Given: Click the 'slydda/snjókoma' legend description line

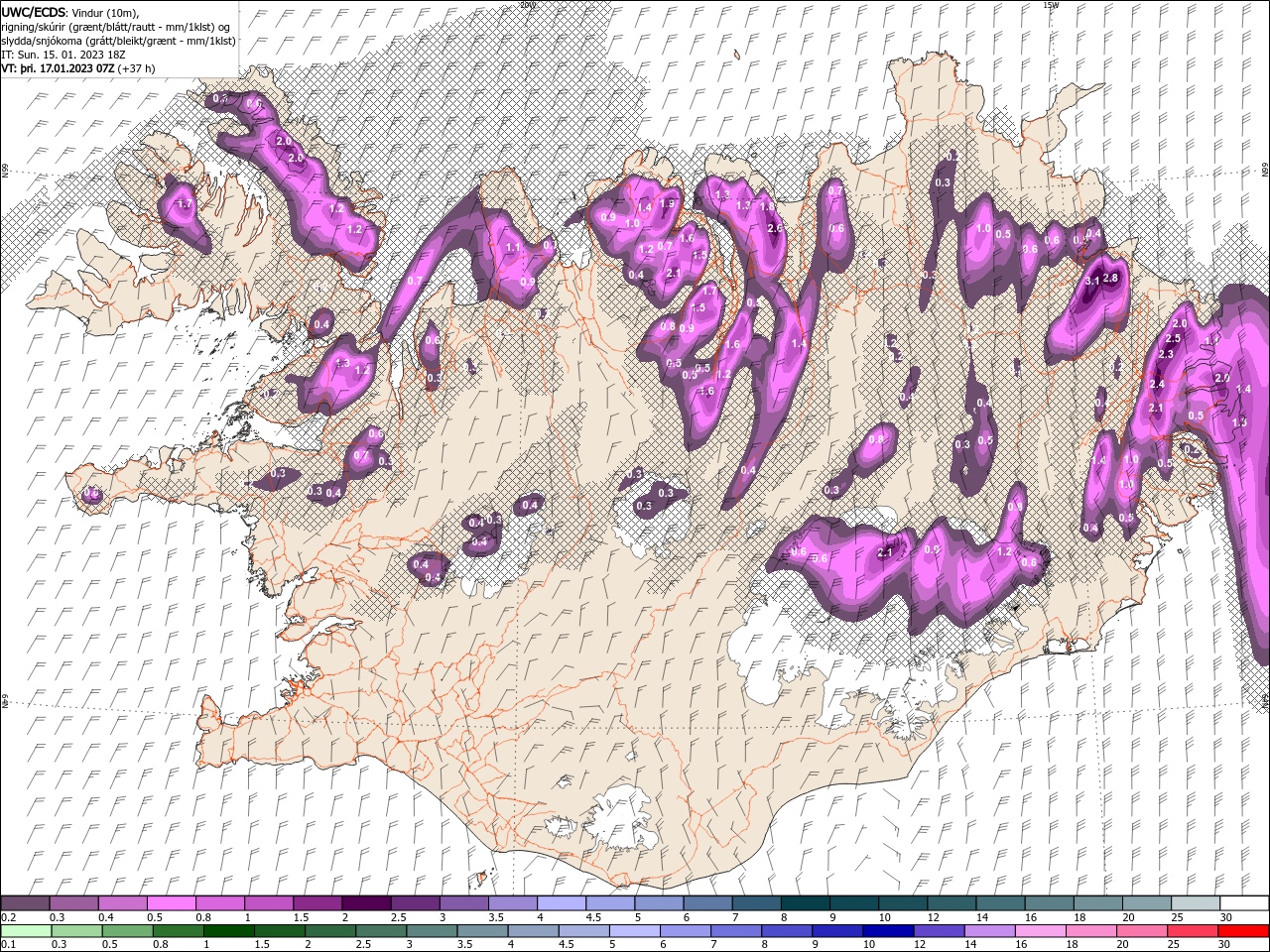Looking at the screenshot, I should pos(118,41).
